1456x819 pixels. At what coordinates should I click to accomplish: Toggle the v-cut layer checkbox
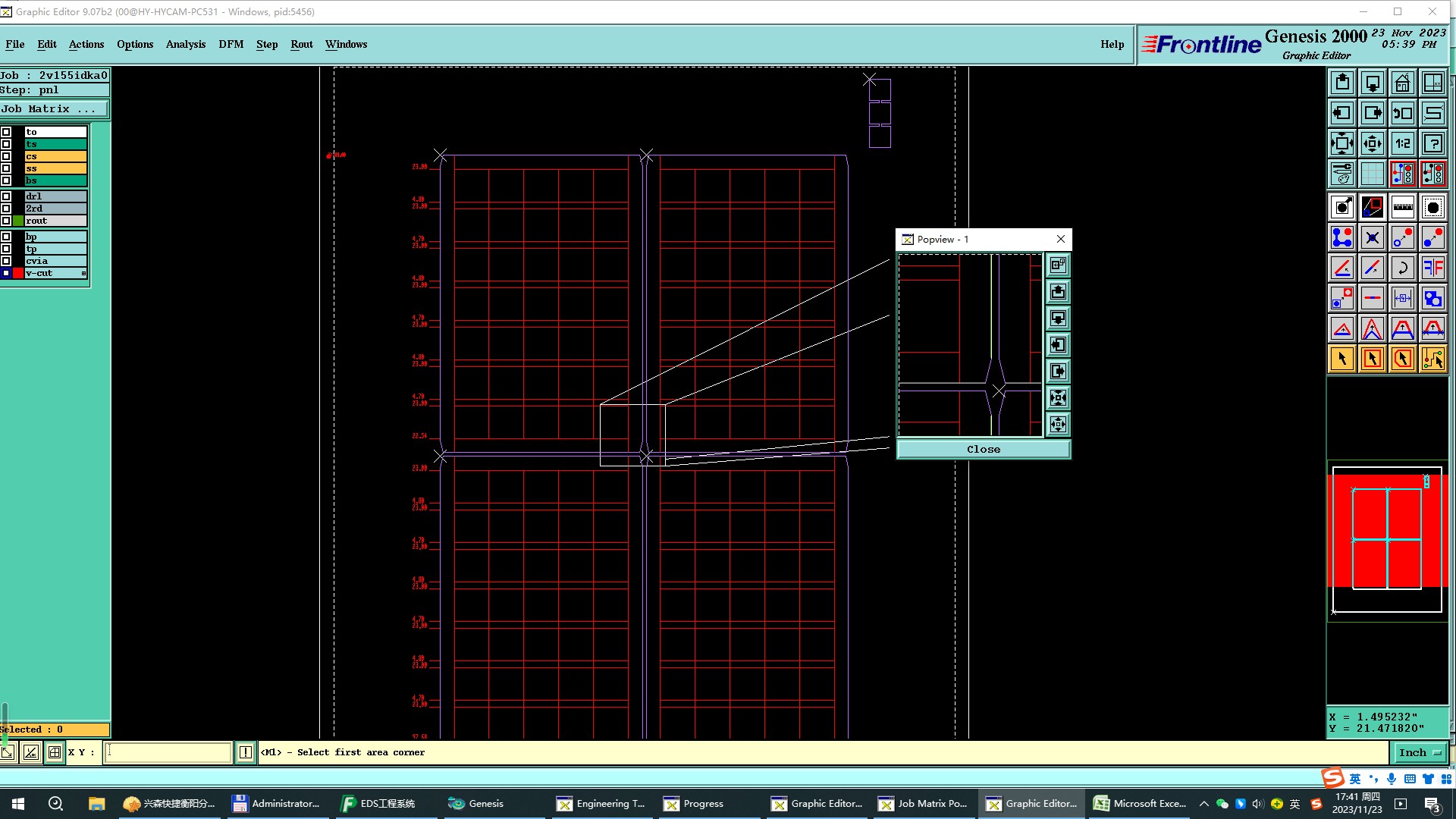click(x=6, y=273)
